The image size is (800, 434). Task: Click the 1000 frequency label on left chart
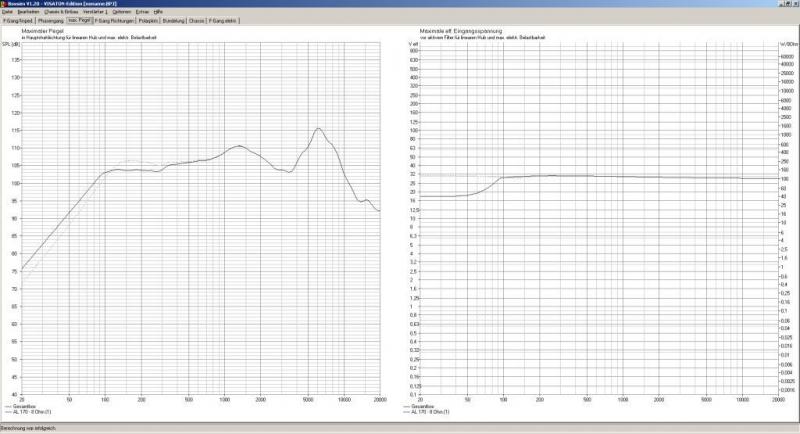pos(224,400)
